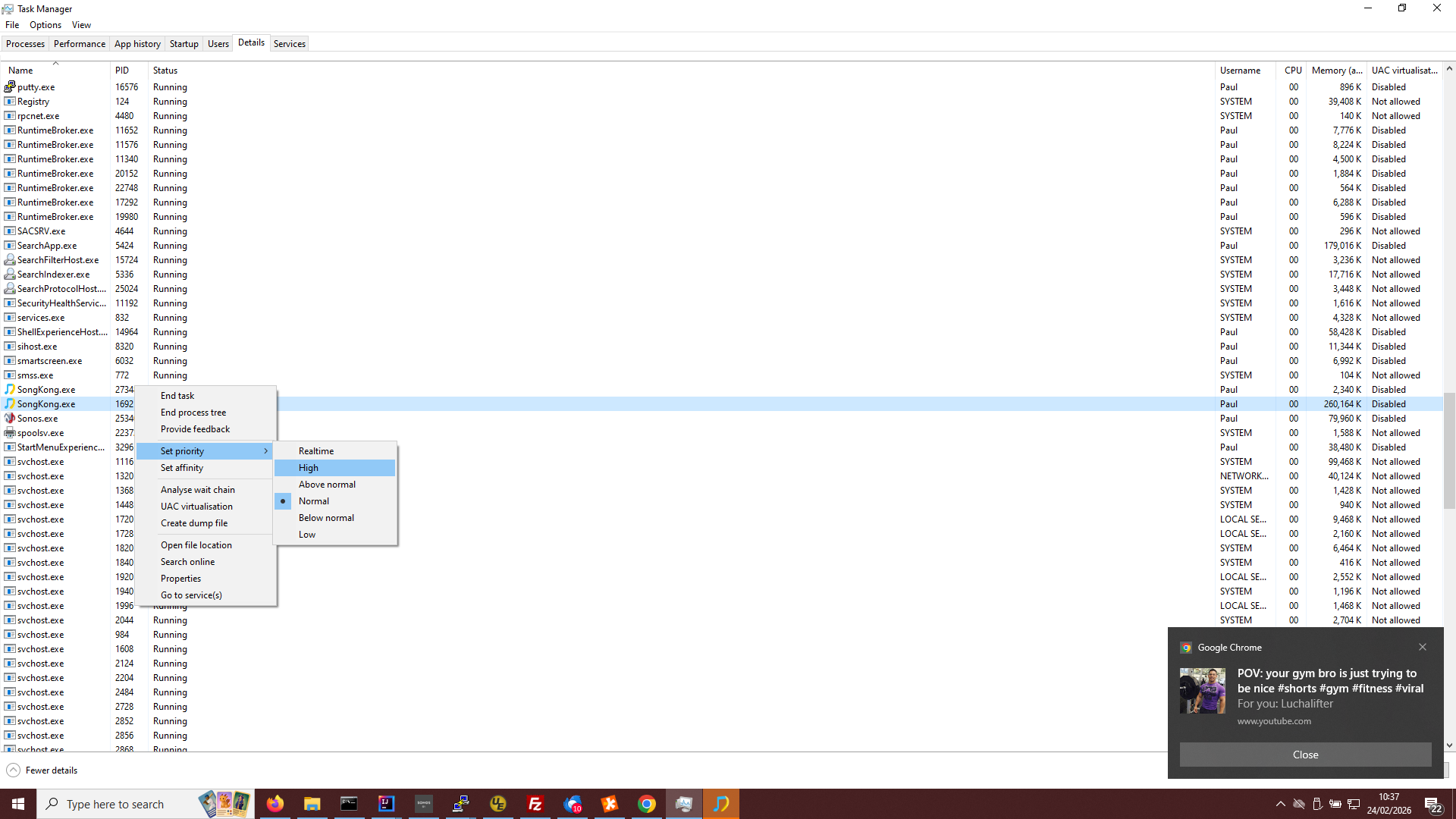1456x819 pixels.
Task: Click the vertical scrollbar thumb
Action: pos(1449,451)
